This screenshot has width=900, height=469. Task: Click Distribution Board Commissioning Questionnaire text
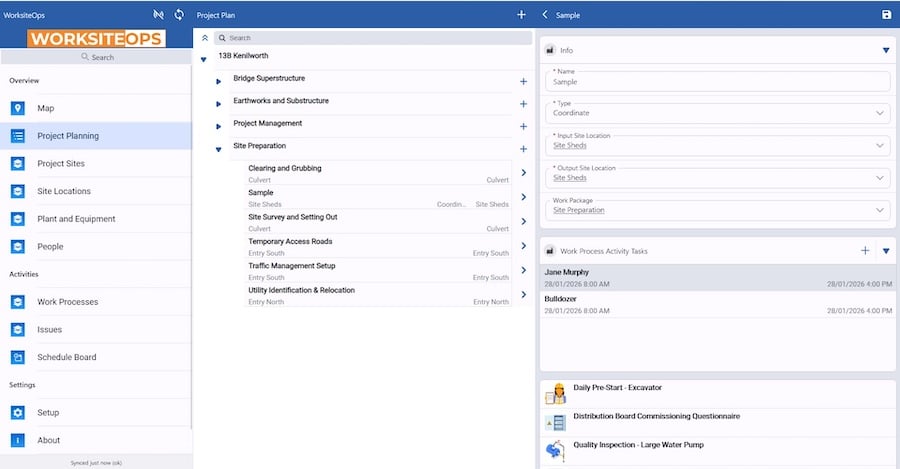coord(657,416)
